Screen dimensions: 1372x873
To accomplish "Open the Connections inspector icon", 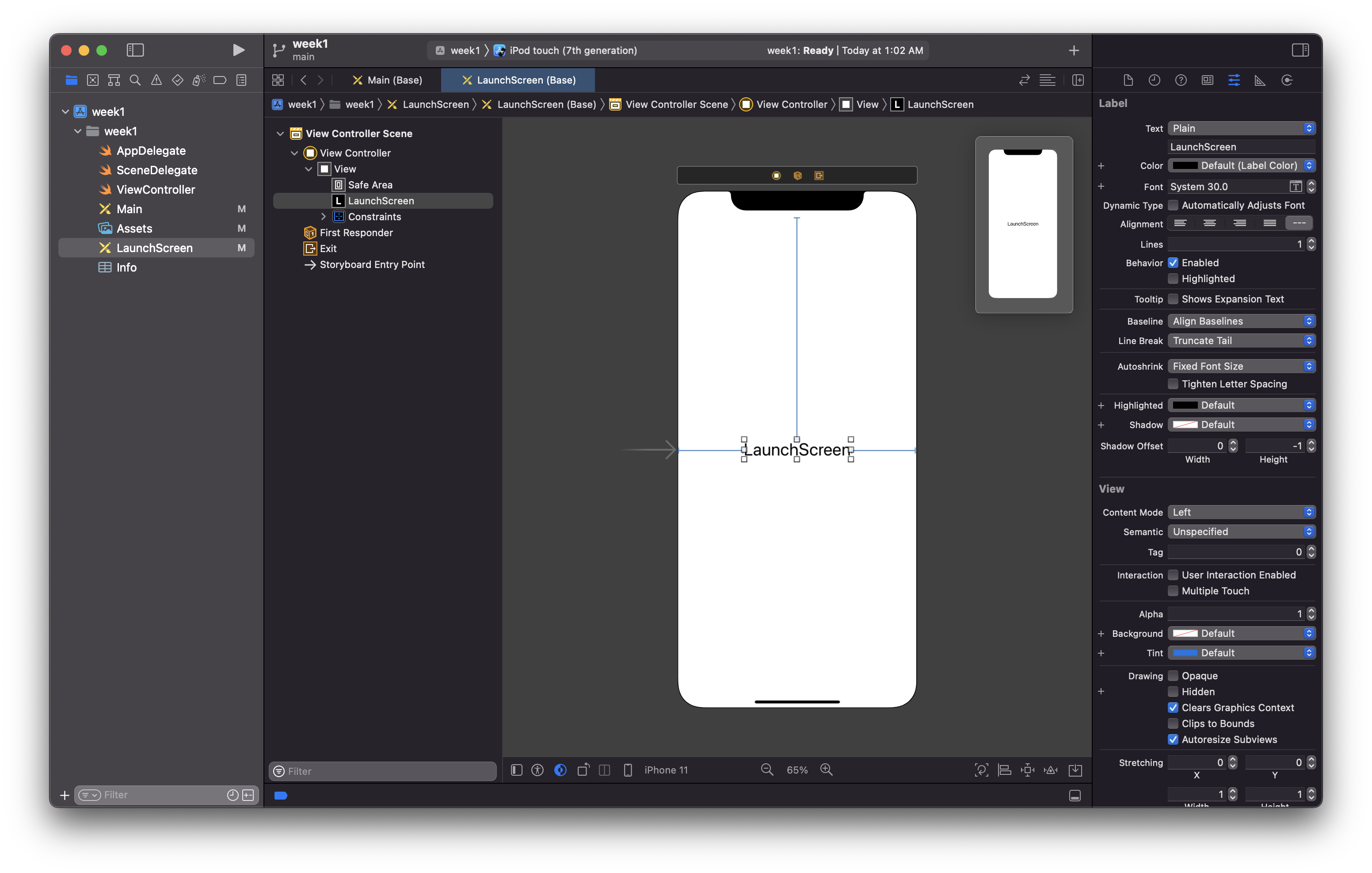I will coord(1287,80).
